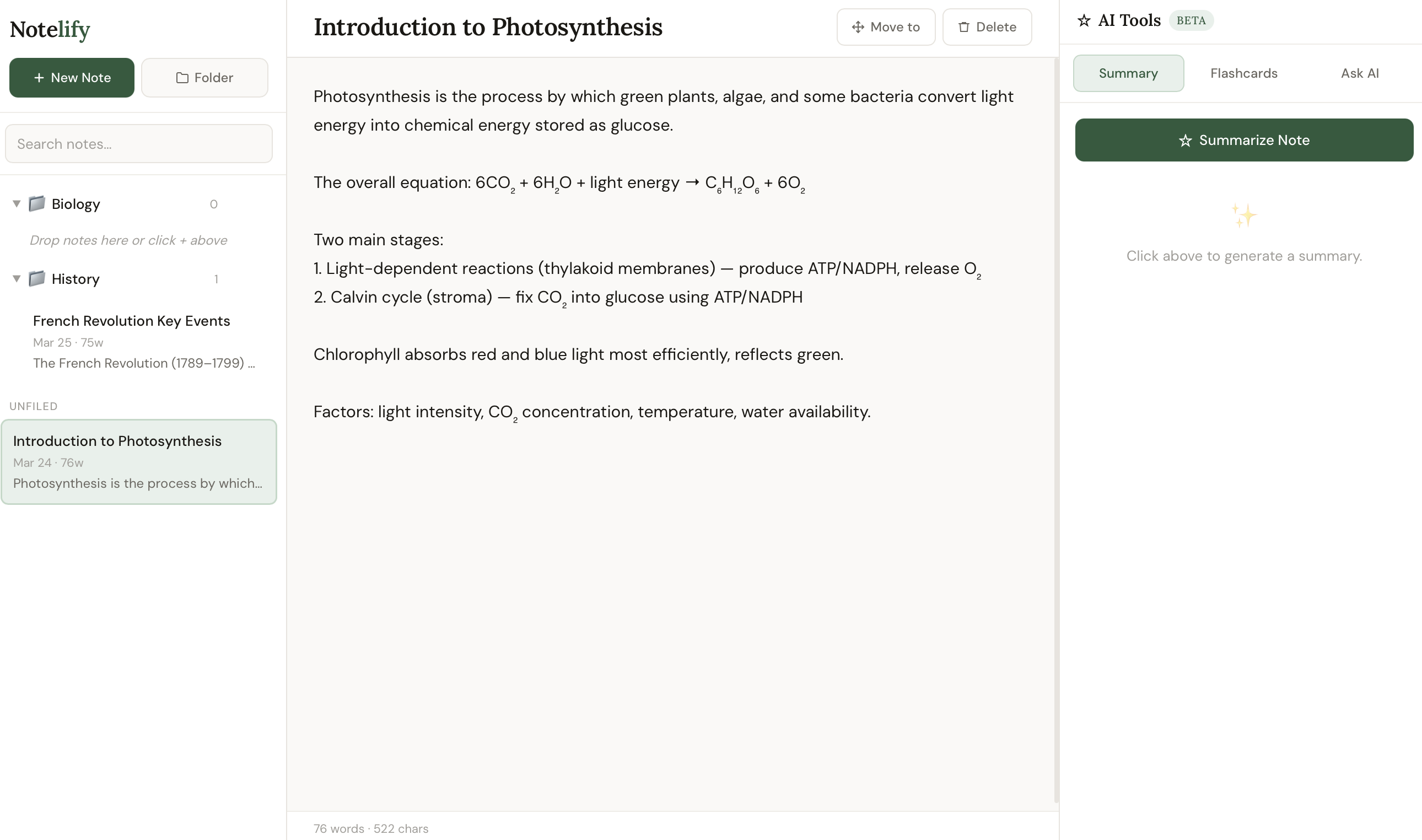Click the AI Tools star icon
1422x840 pixels.
pyautogui.click(x=1084, y=21)
